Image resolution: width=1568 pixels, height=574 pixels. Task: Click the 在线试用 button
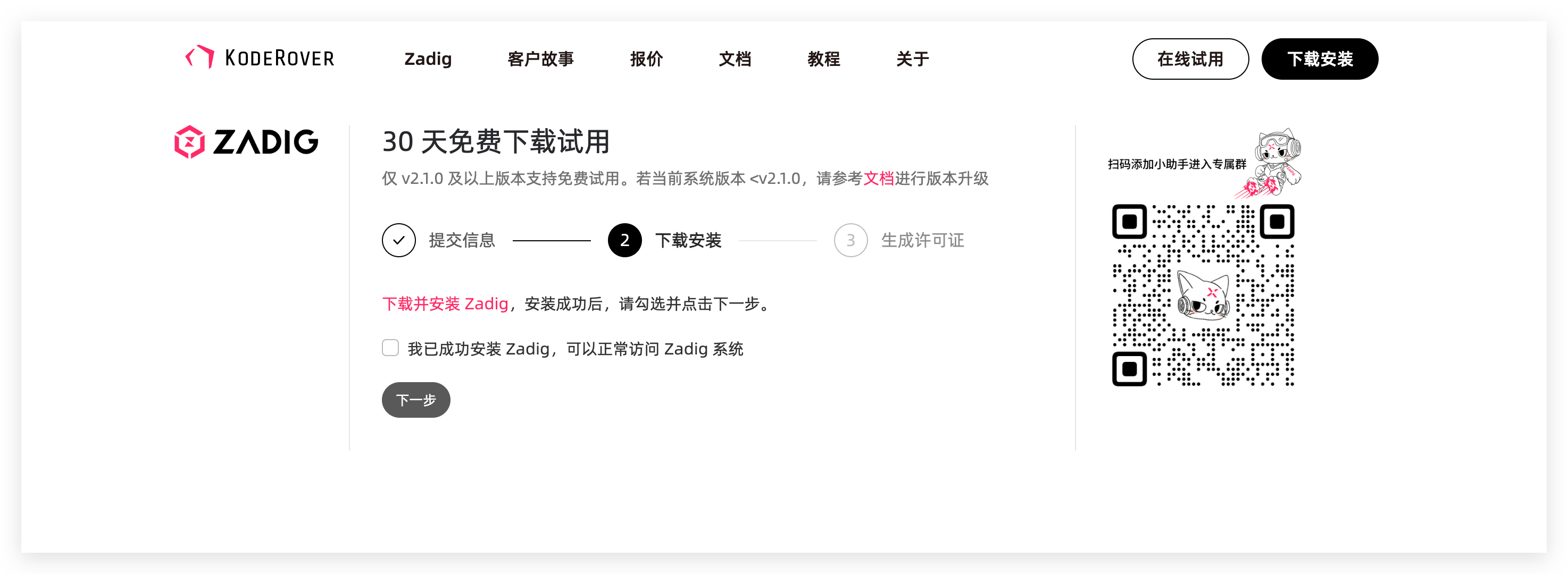[x=1190, y=59]
